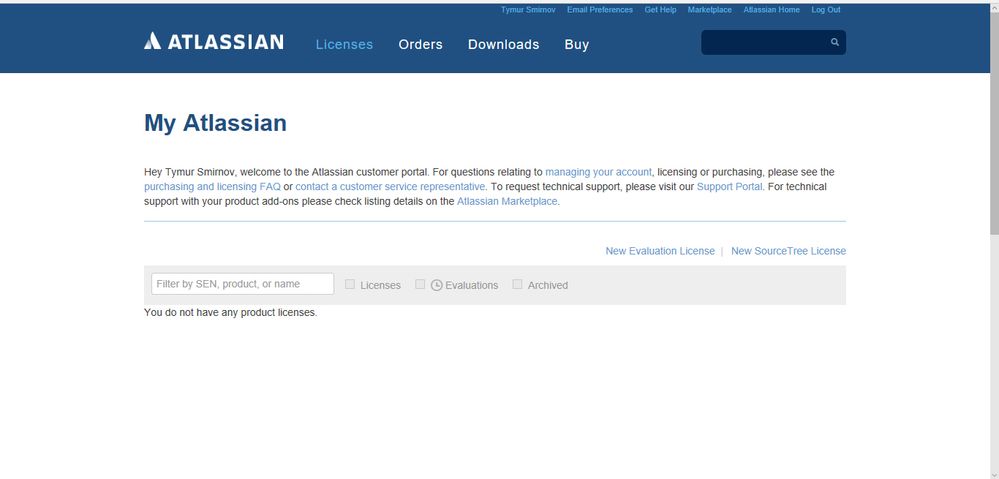
Task: Open the Buy tab
Action: point(577,45)
